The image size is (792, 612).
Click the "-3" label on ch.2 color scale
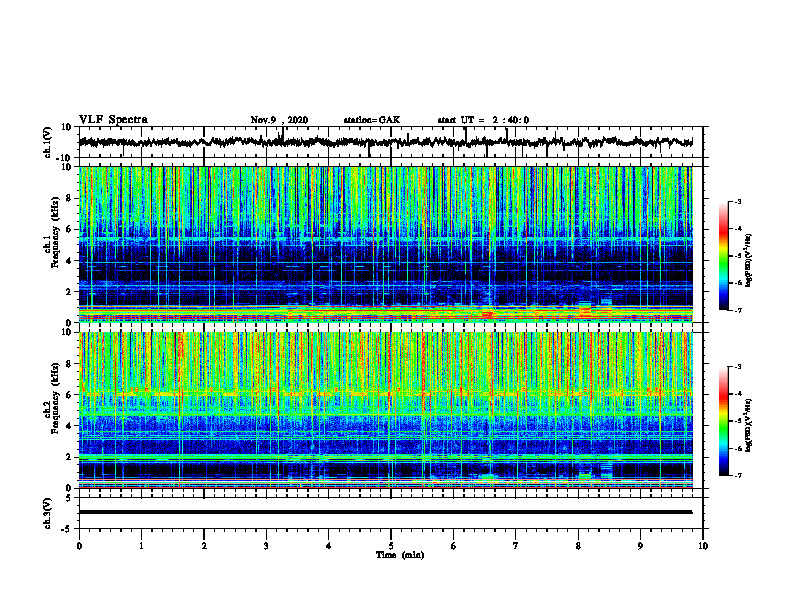[738, 367]
